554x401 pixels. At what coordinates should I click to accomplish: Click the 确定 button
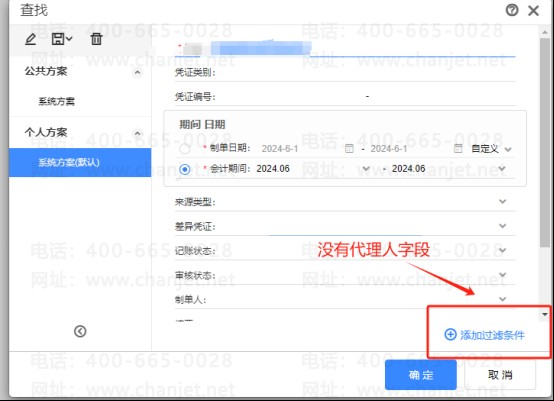(421, 375)
